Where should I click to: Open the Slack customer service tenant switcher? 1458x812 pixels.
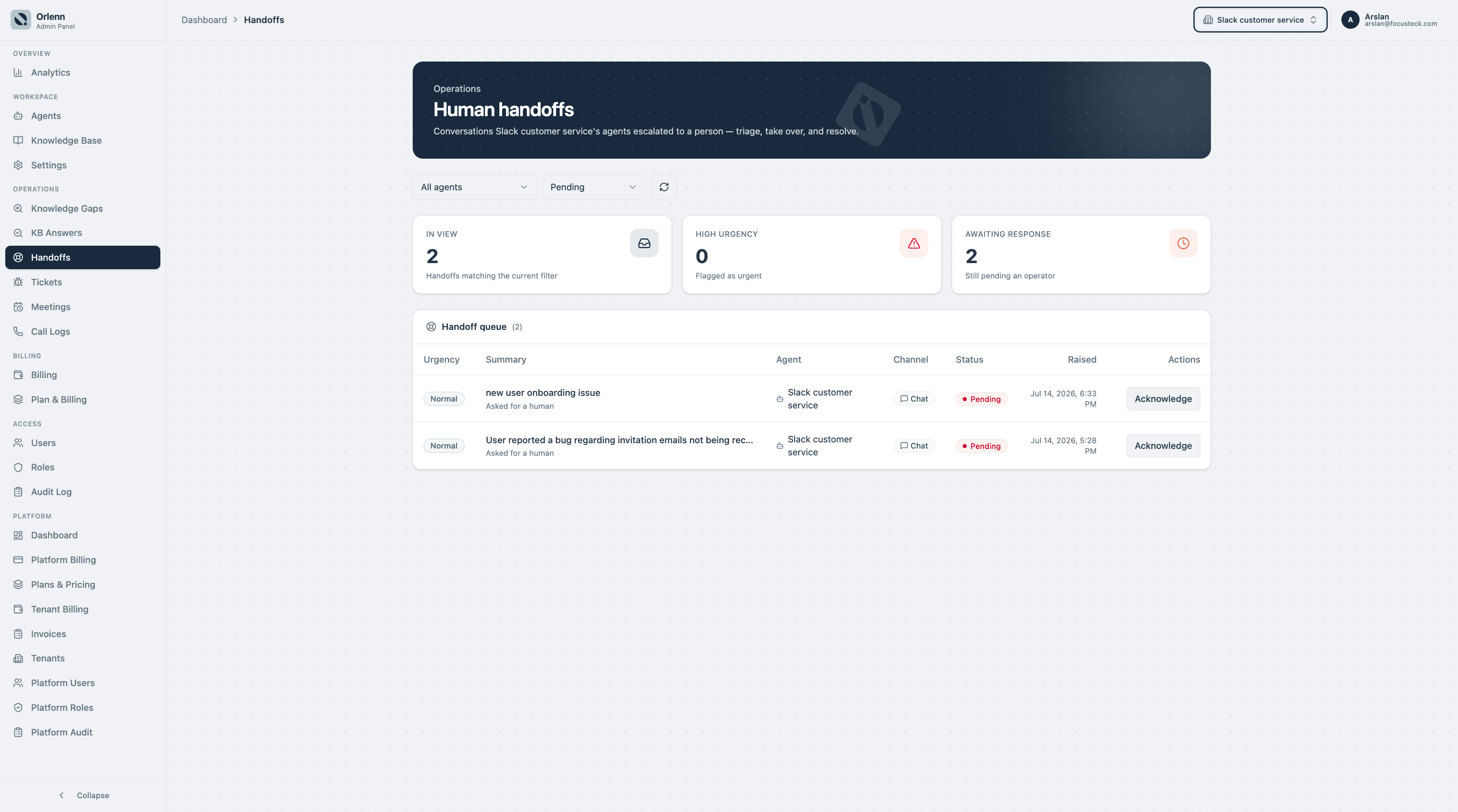pyautogui.click(x=1260, y=20)
